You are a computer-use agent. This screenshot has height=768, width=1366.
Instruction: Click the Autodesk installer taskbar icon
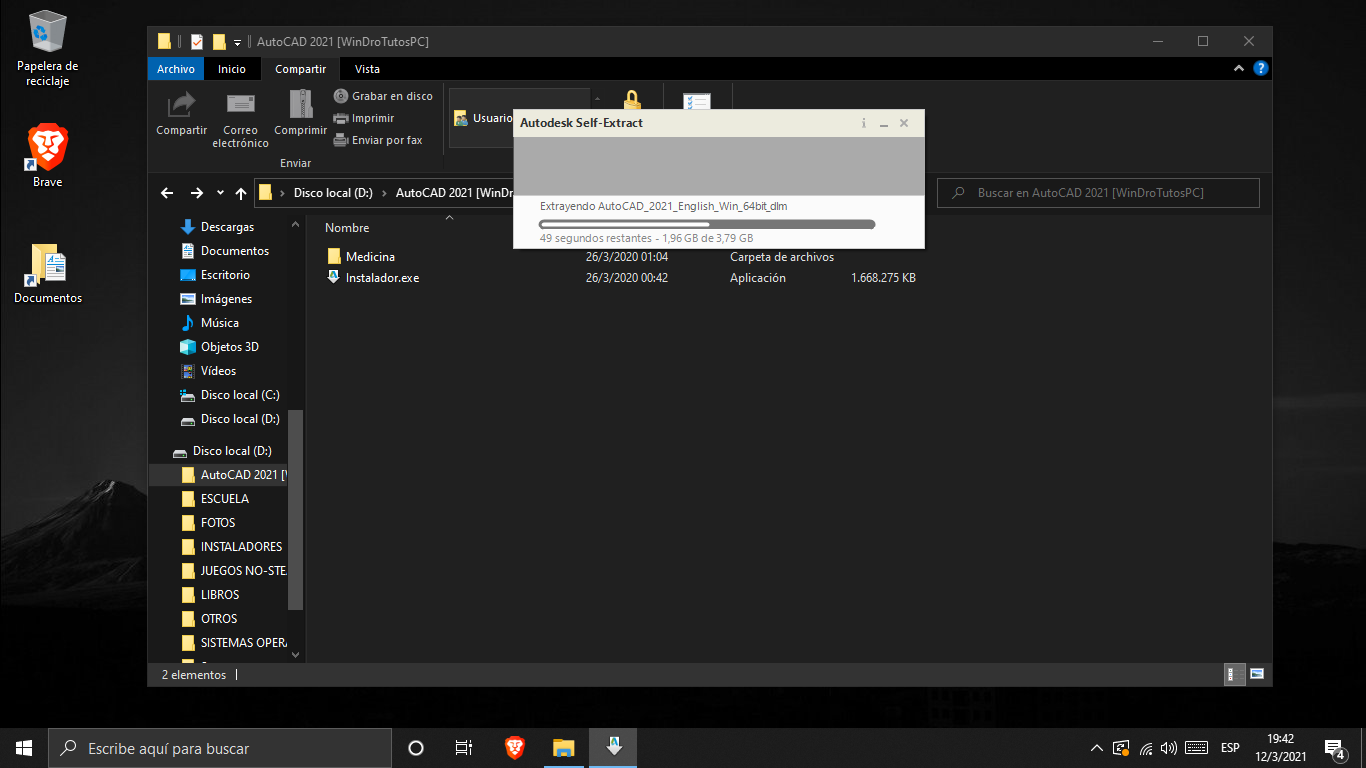(x=613, y=748)
